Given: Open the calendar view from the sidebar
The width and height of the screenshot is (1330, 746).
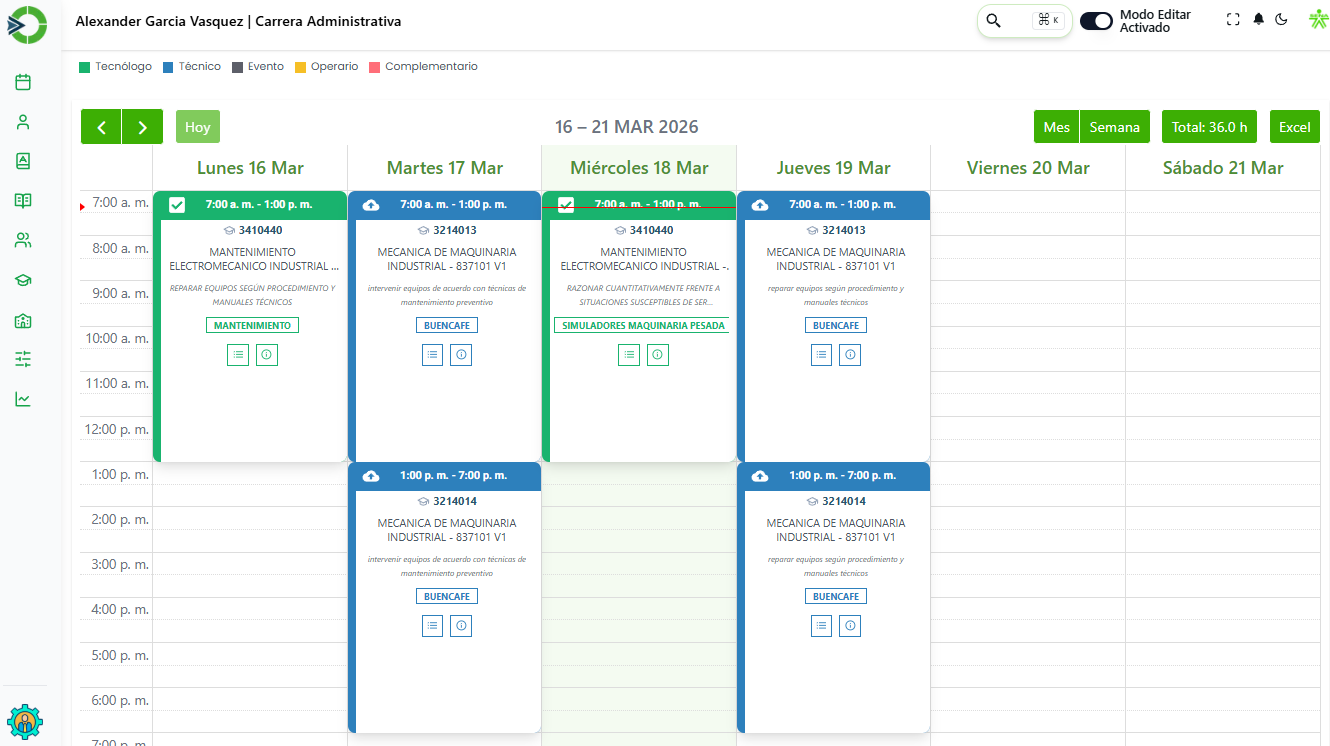Looking at the screenshot, I should (x=22, y=82).
